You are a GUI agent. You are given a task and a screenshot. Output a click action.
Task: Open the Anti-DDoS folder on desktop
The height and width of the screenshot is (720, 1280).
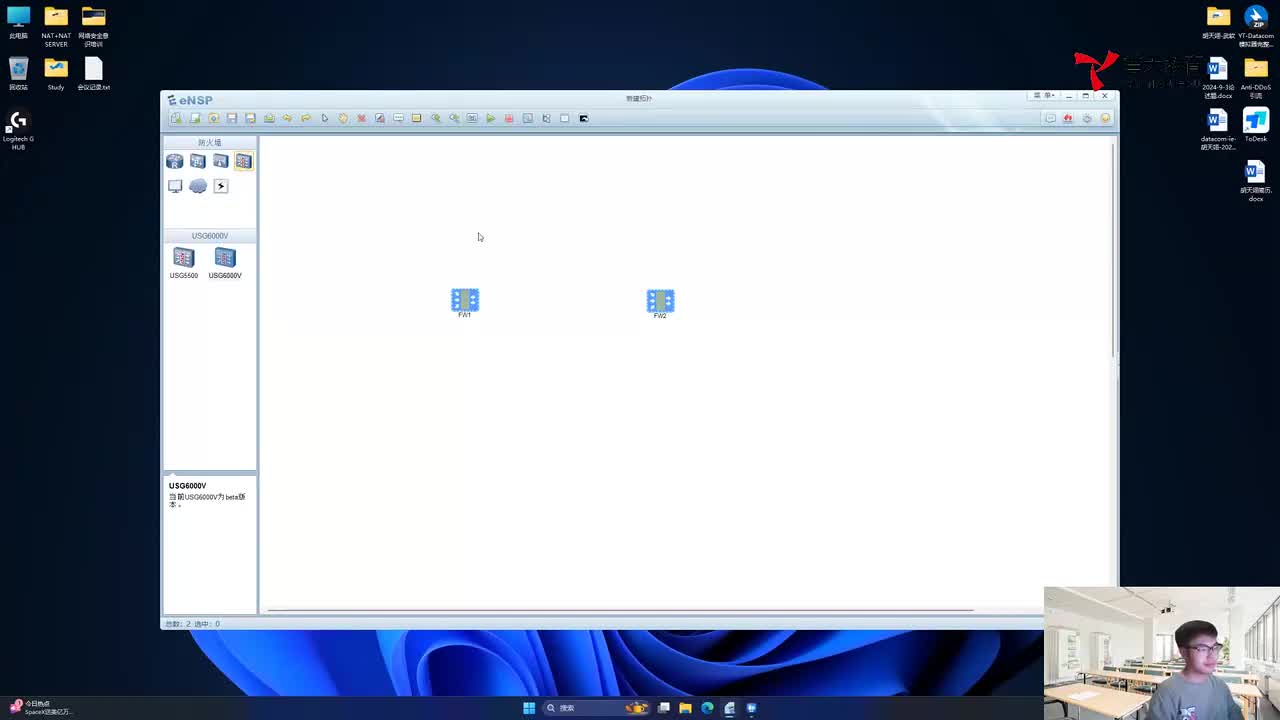point(1256,77)
